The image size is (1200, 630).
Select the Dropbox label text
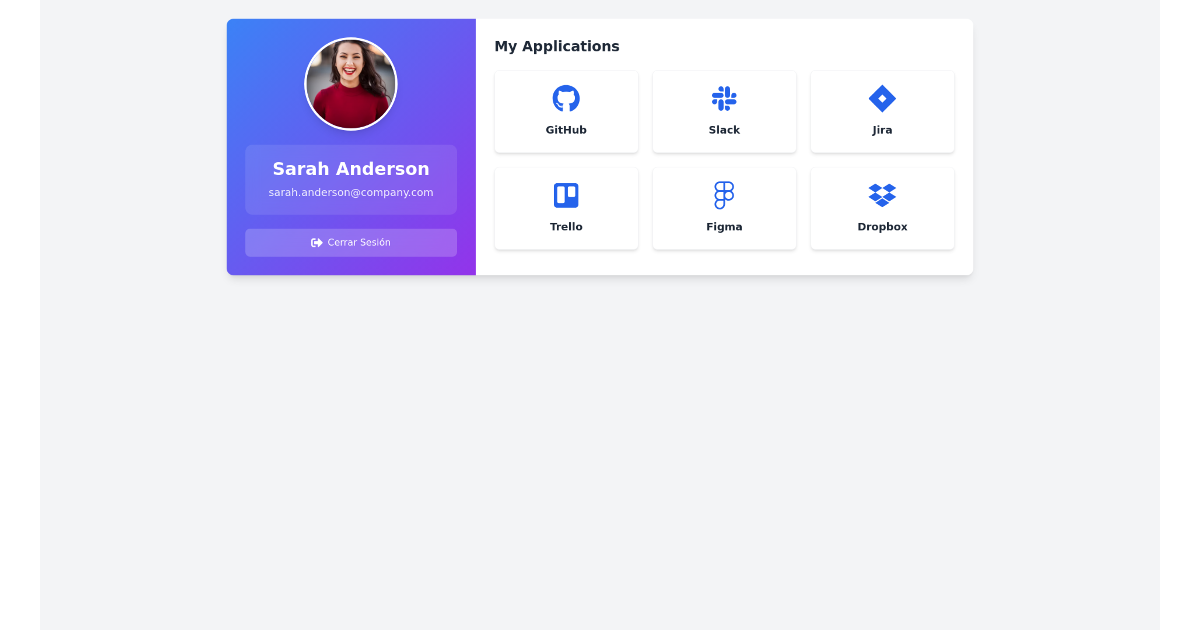882,226
